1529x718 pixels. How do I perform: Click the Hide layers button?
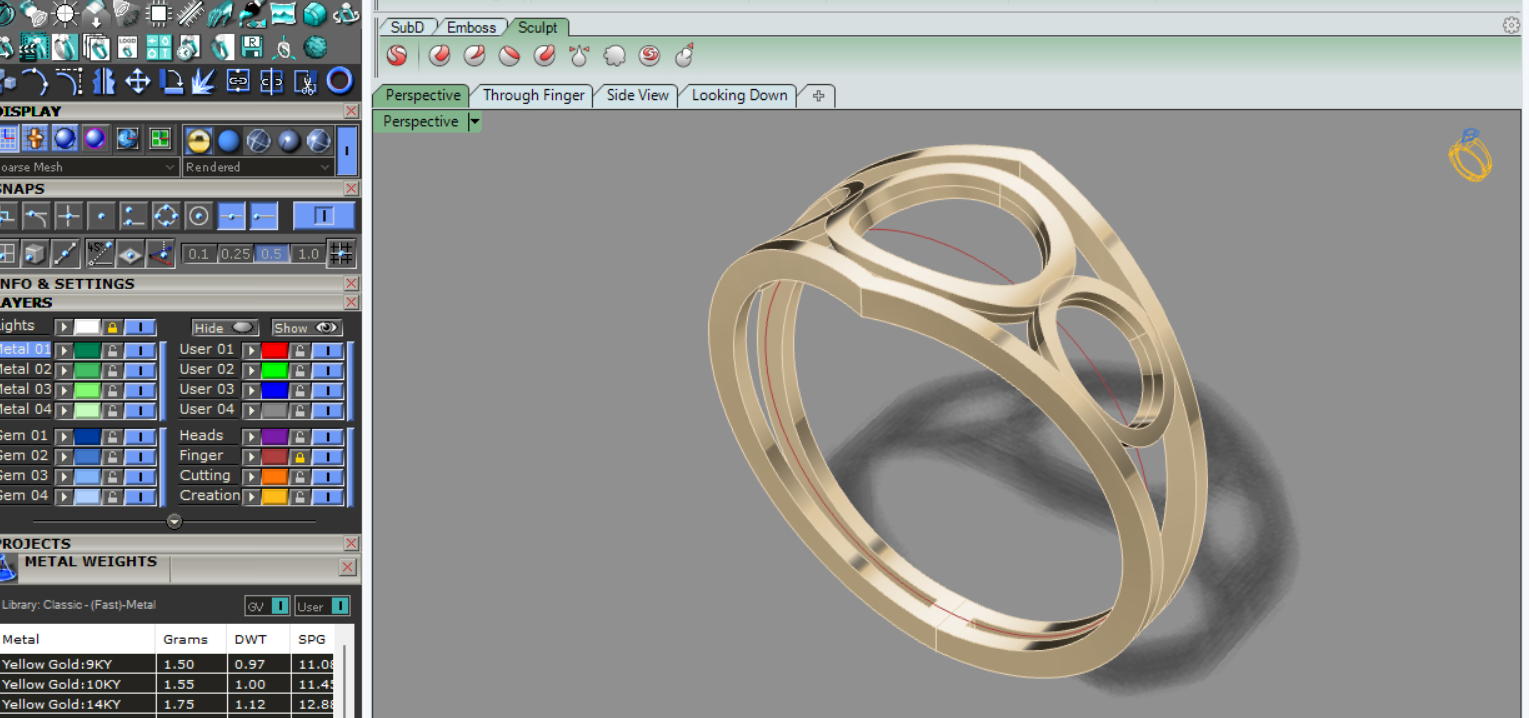[x=224, y=328]
